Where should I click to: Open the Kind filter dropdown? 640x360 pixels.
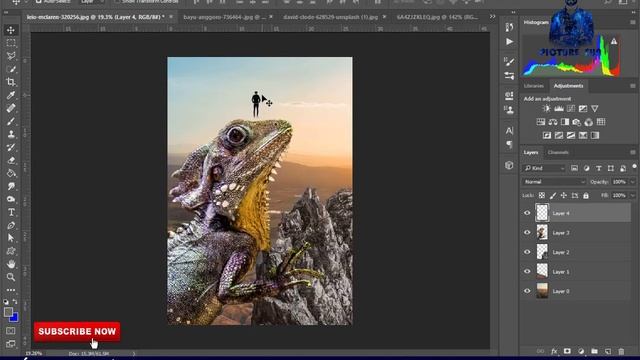point(544,168)
